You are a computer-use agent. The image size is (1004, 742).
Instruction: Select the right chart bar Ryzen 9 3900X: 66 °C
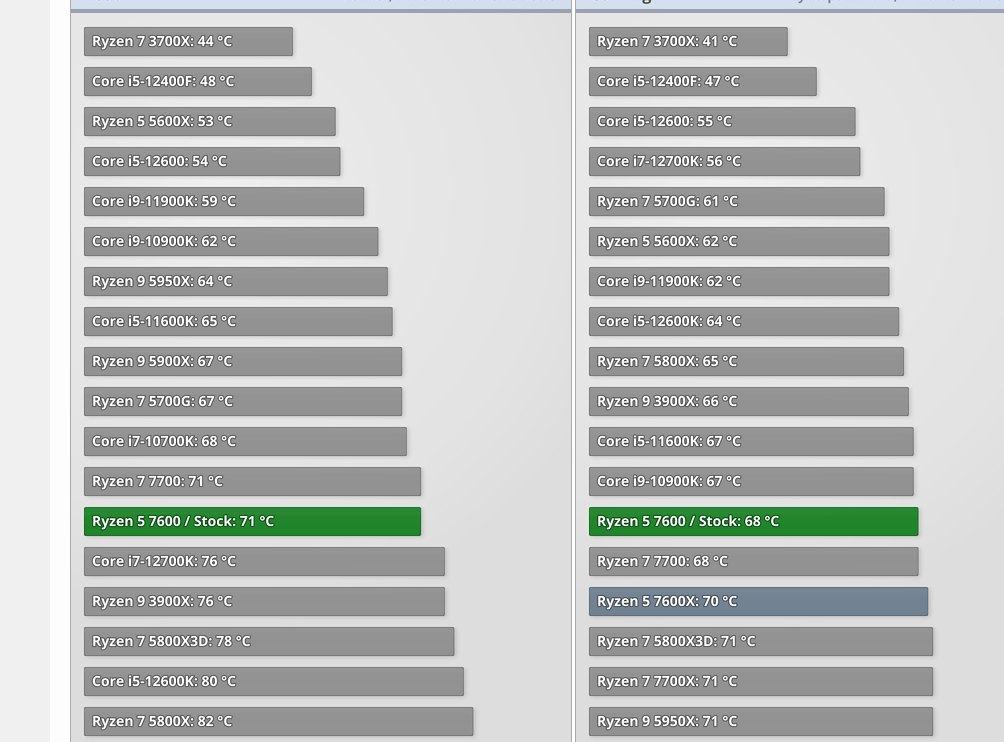point(749,401)
